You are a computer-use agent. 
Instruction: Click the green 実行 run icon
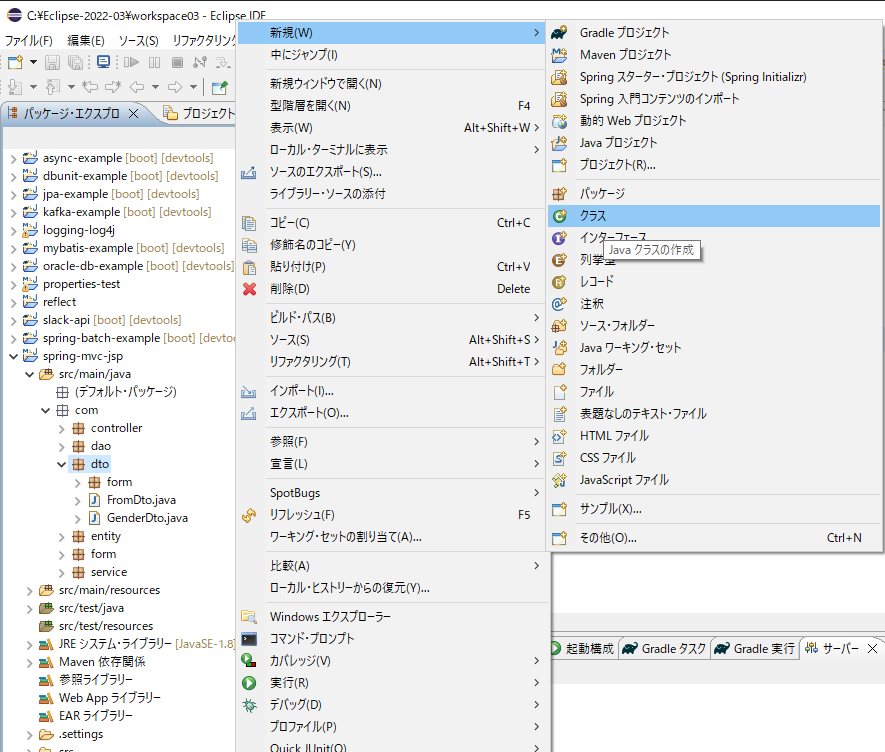pyautogui.click(x=249, y=683)
